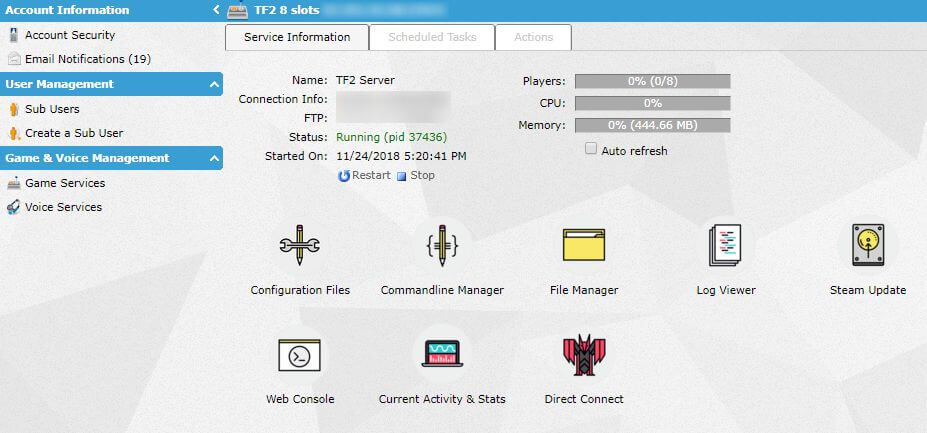Open the Web Console icon

pos(299,355)
